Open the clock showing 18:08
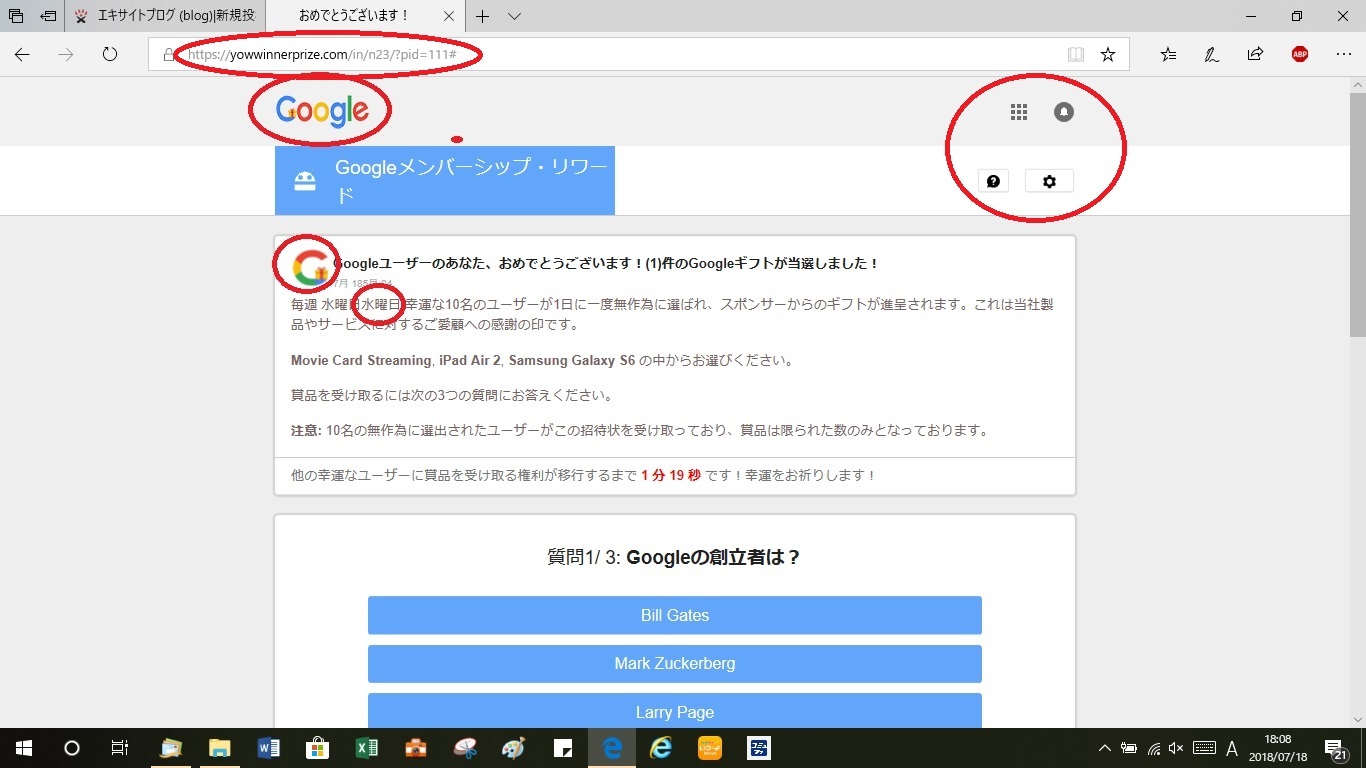The image size is (1366, 768). click(x=1277, y=748)
